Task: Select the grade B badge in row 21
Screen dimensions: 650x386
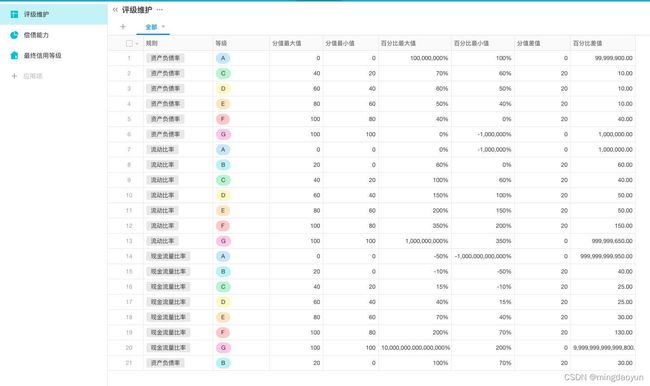Action: tap(223, 363)
